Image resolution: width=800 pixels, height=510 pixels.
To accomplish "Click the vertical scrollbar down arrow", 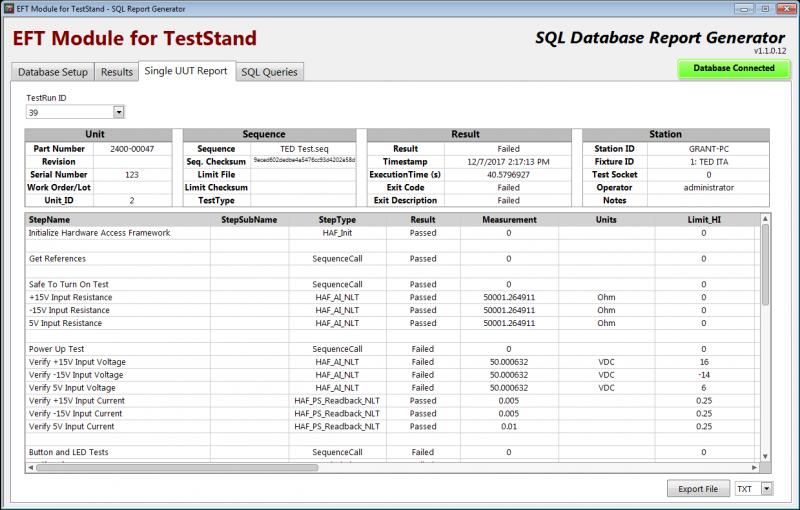I will click(765, 456).
